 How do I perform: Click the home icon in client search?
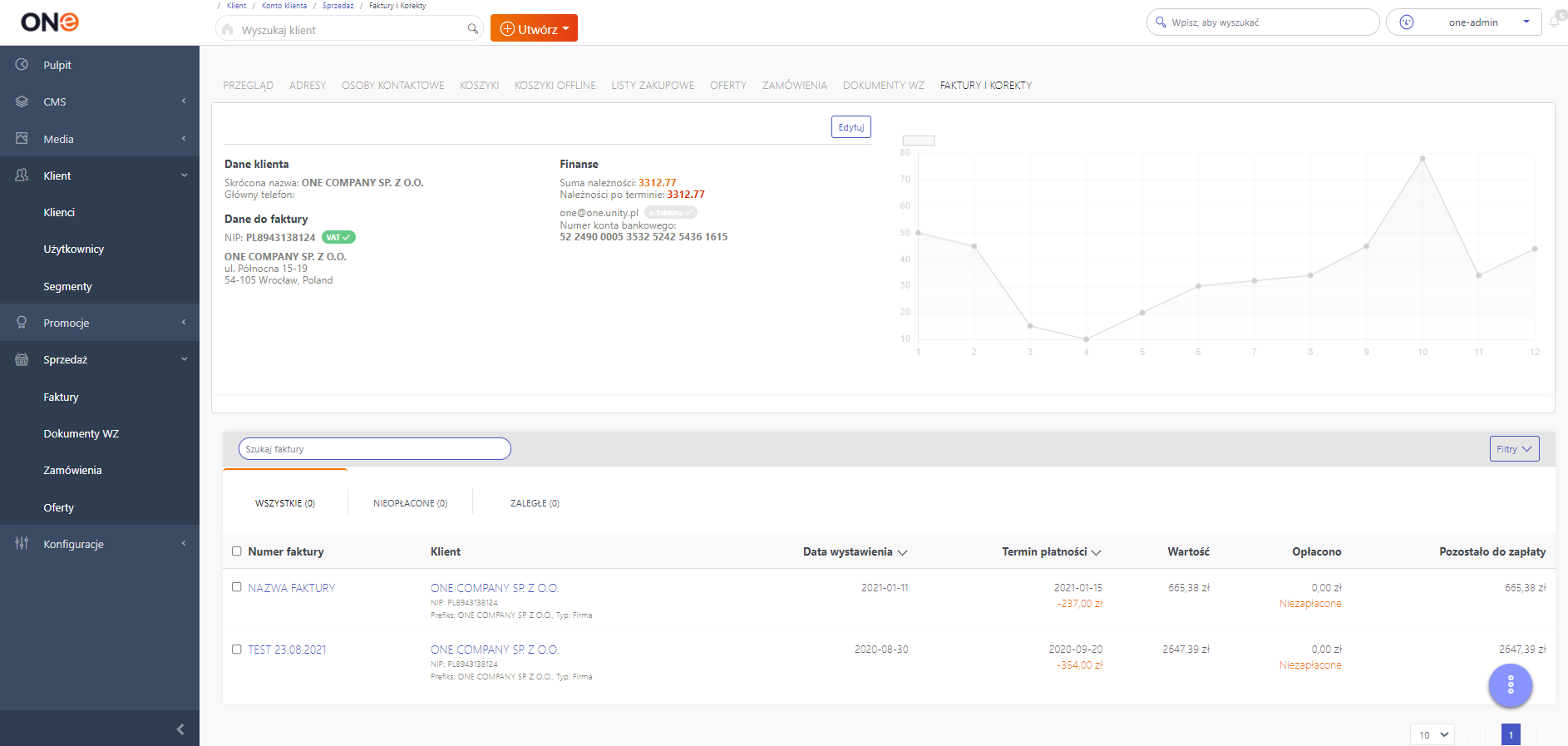point(228,29)
